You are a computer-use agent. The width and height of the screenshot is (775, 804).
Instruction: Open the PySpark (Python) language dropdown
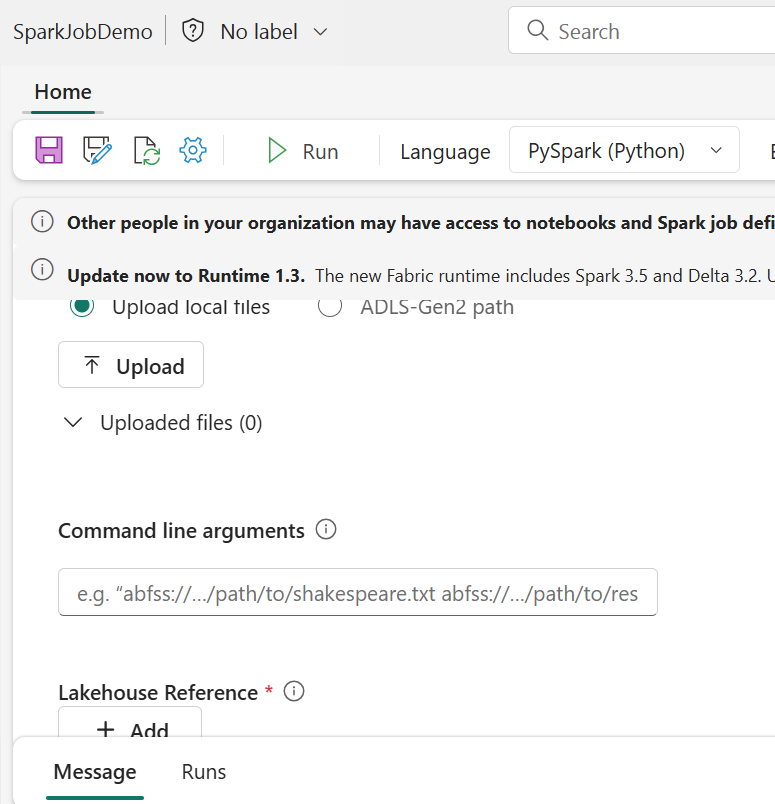(624, 151)
